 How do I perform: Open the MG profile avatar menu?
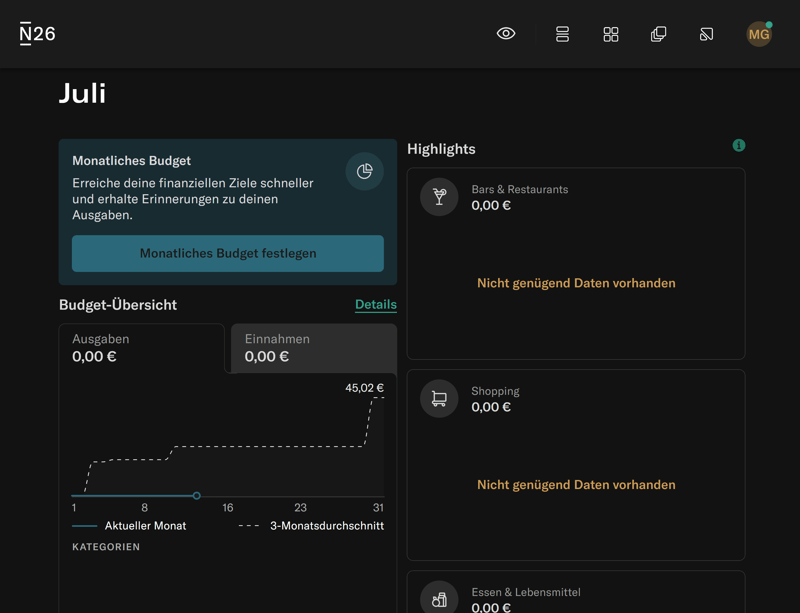click(759, 34)
